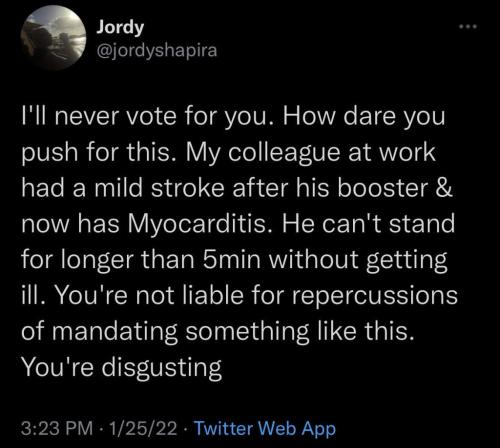Viewport: 500px width, 448px height.
Task: Open the Twitter Web App source link
Action: pos(265,429)
